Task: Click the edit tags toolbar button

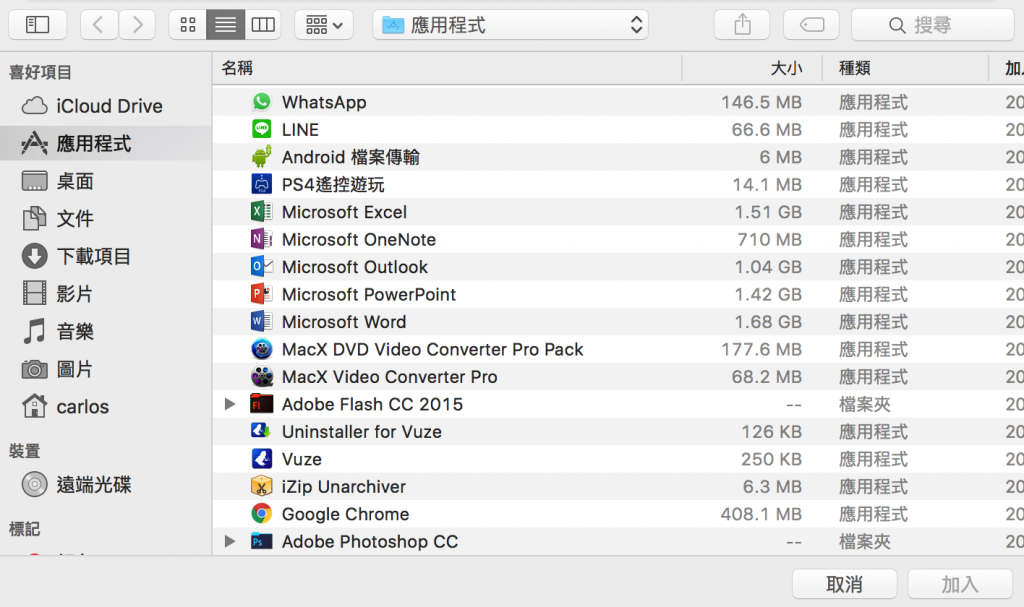Action: point(811,25)
